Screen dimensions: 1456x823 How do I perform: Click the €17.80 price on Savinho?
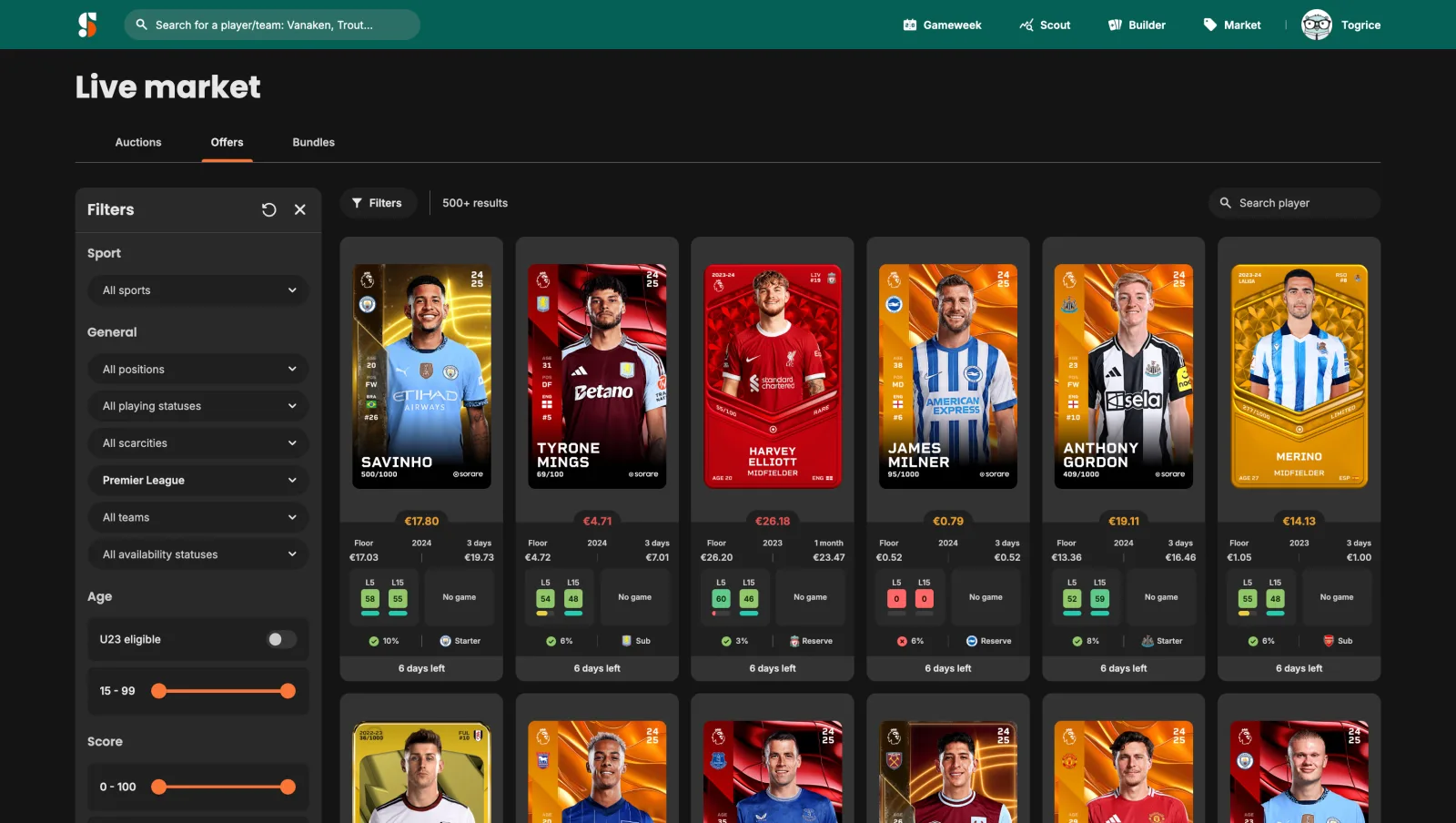pos(421,521)
